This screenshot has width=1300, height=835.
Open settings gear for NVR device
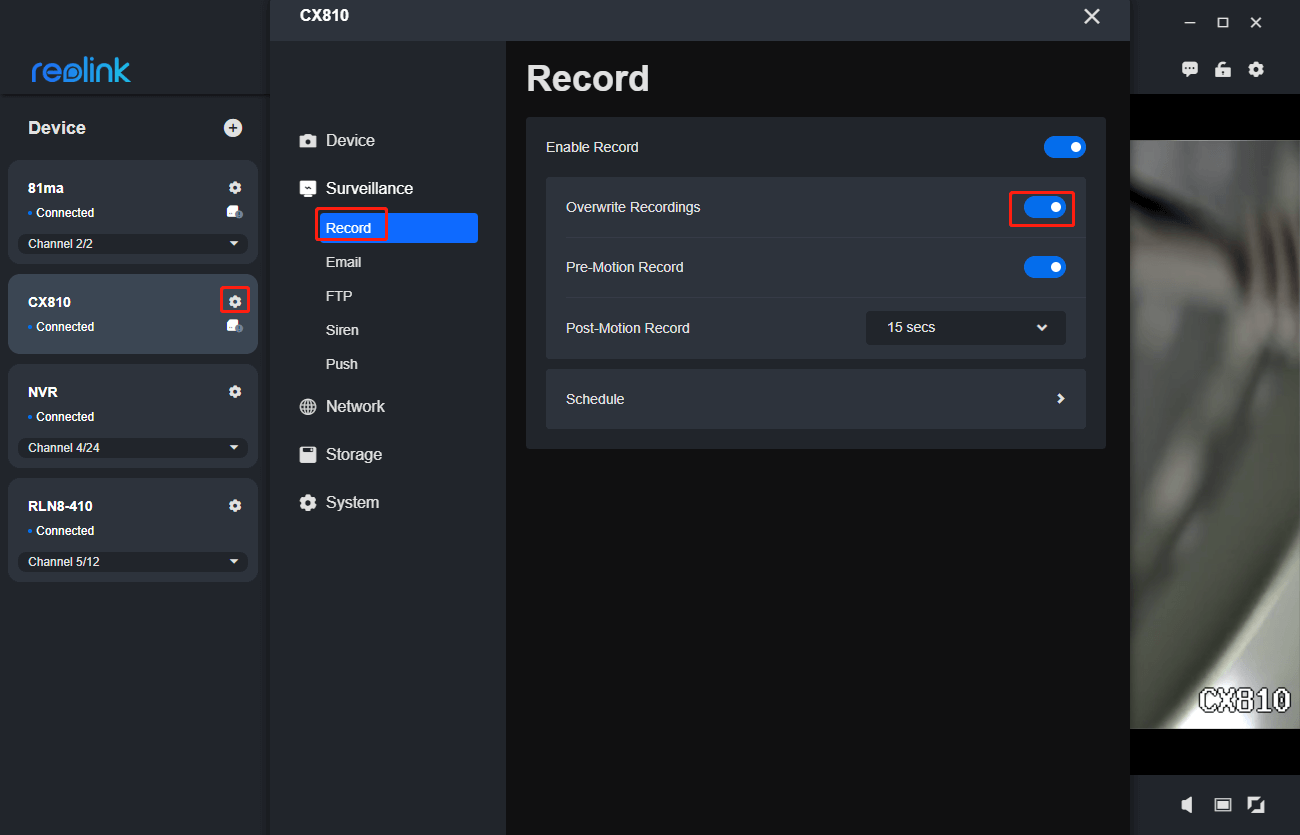[235, 391]
